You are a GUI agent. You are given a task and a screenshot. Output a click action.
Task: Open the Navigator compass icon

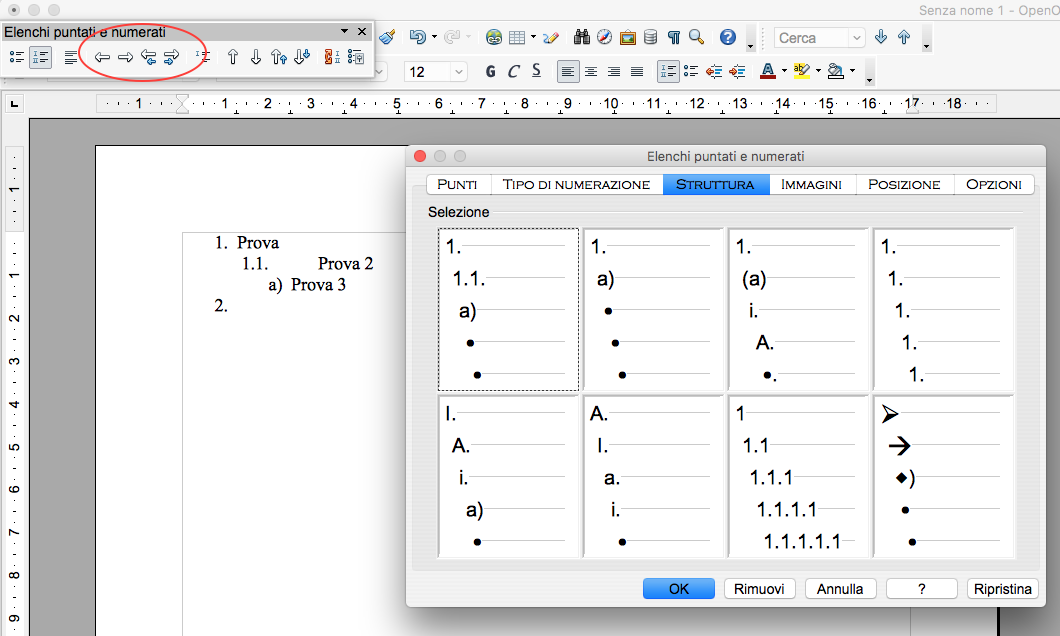[x=604, y=37]
